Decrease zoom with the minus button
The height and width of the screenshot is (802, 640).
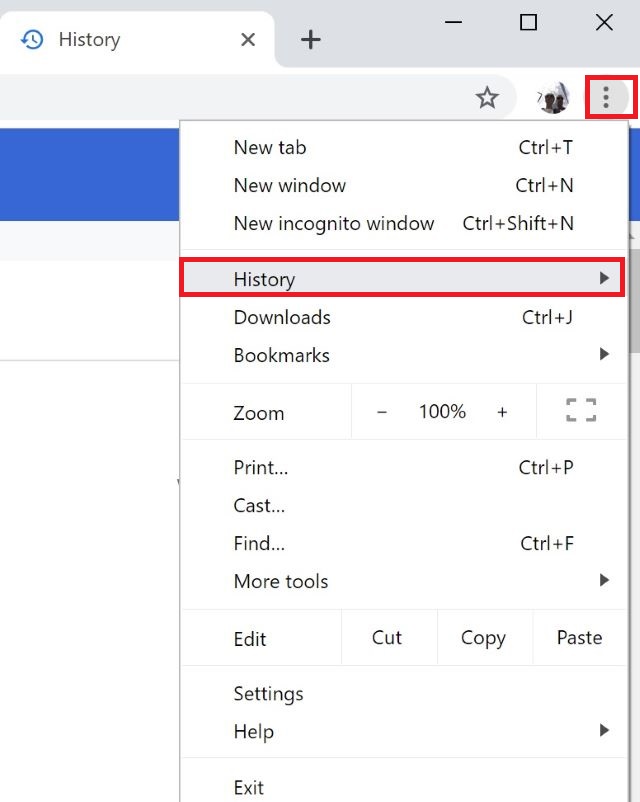382,412
